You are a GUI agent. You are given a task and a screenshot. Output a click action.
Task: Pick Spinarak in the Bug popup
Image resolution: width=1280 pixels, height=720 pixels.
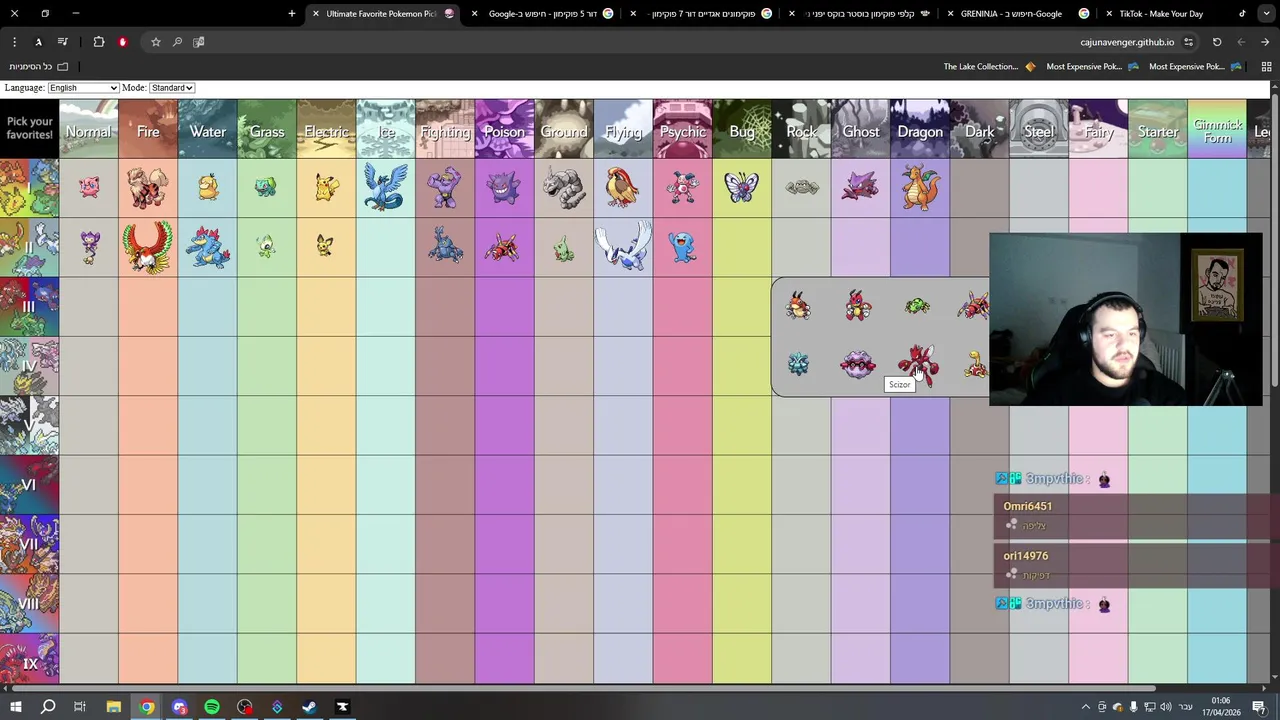tap(917, 306)
